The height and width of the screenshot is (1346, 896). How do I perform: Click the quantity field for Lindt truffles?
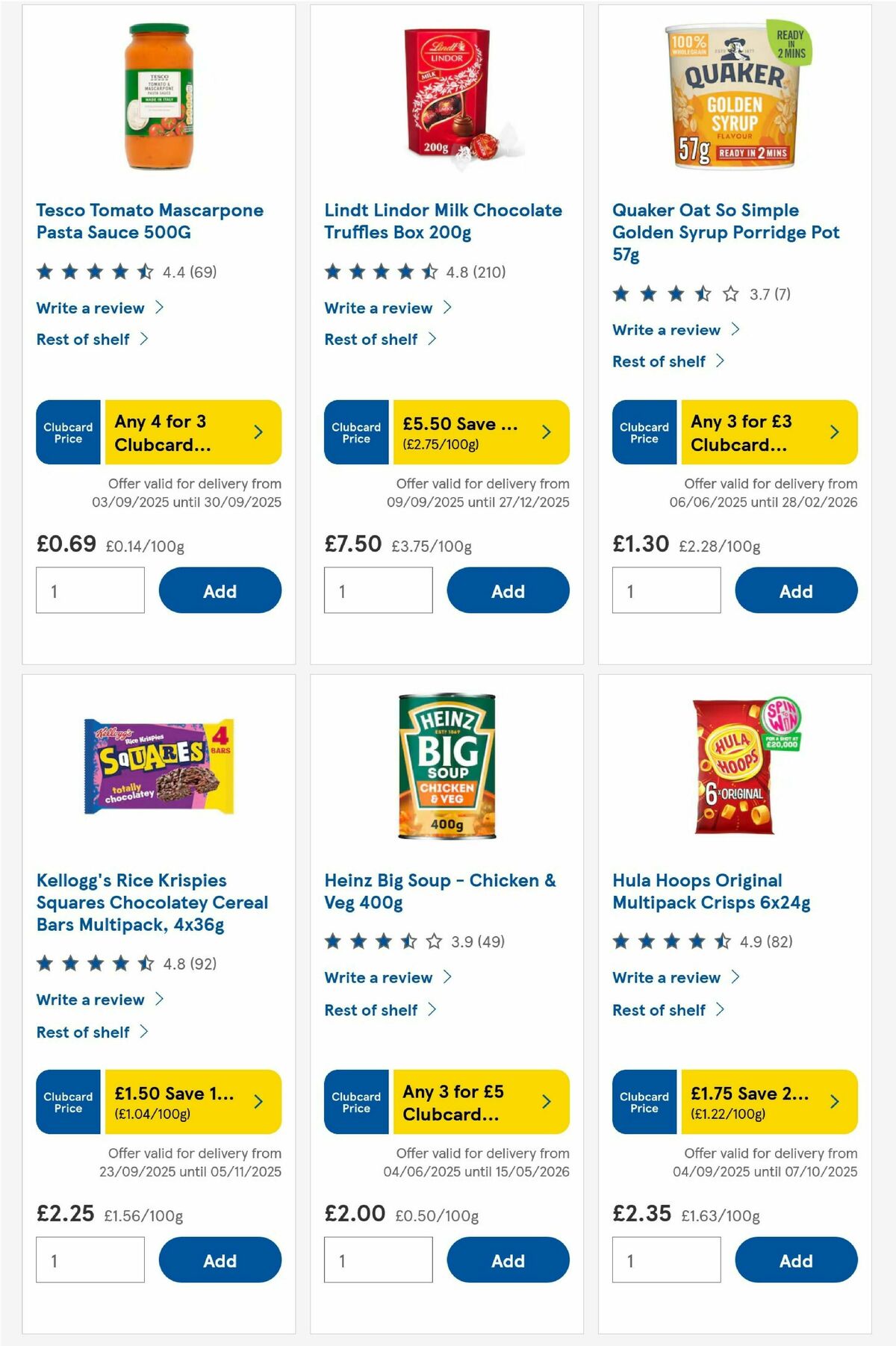(x=378, y=591)
